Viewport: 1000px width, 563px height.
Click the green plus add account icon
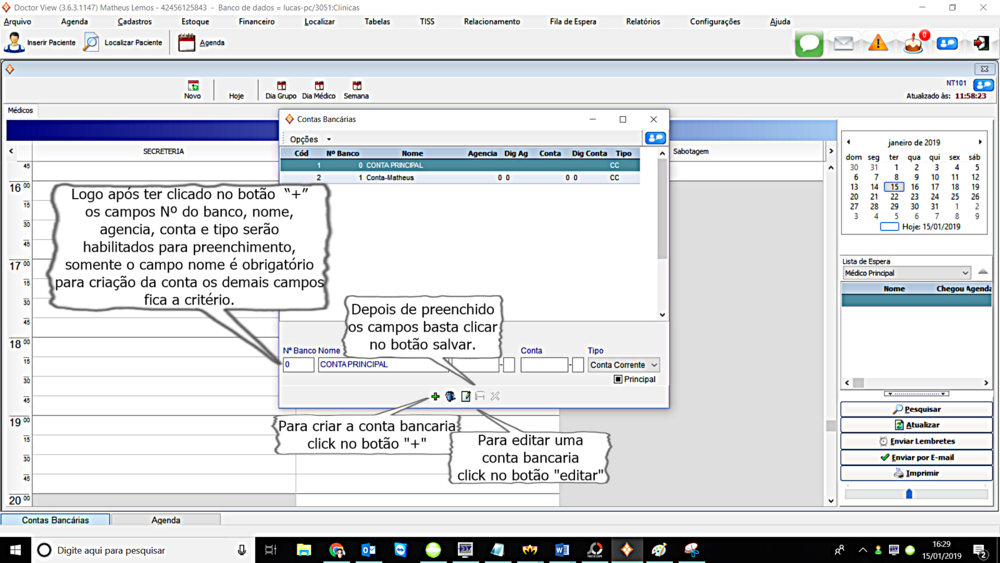click(x=435, y=397)
